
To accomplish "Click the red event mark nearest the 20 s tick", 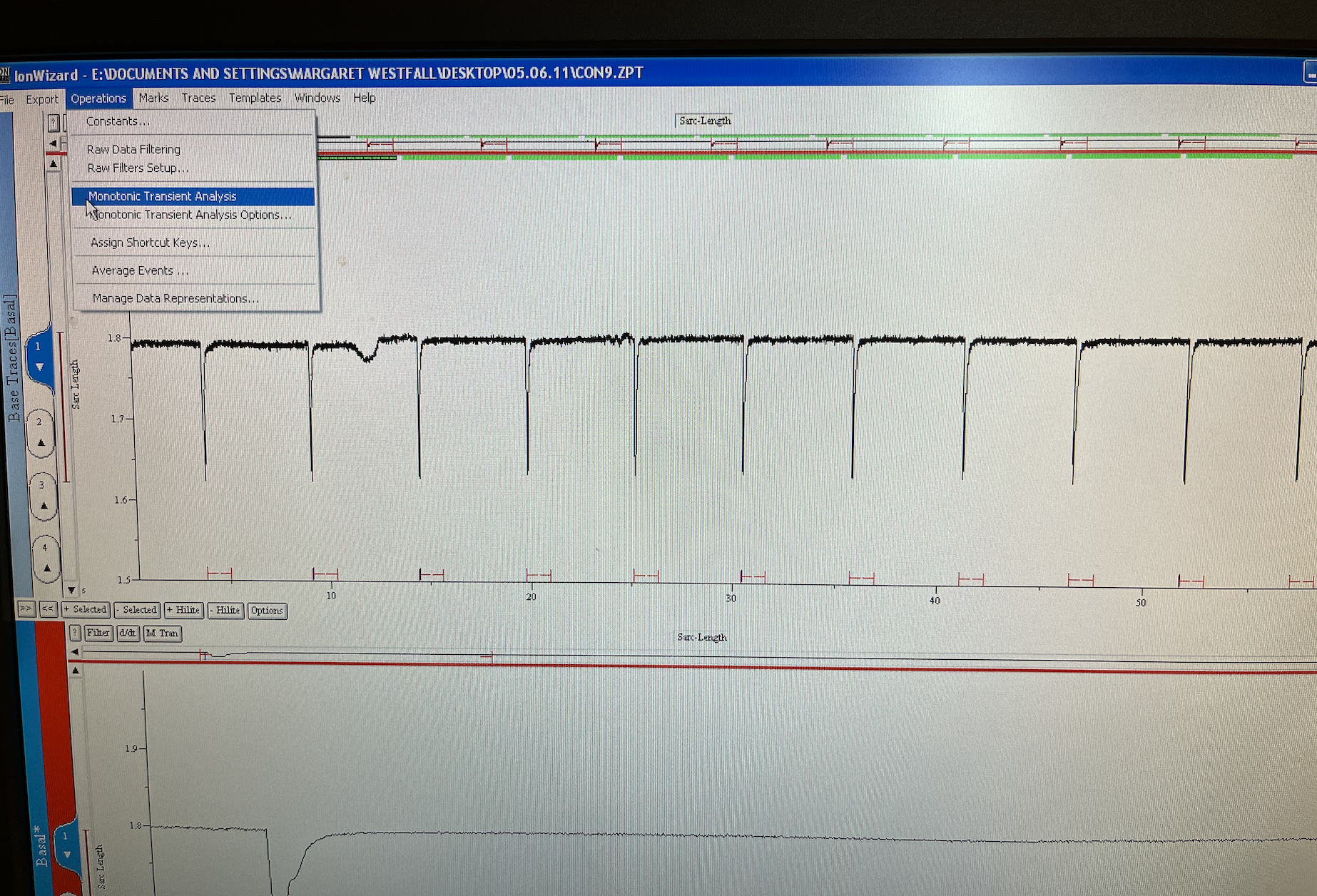I will (x=539, y=575).
